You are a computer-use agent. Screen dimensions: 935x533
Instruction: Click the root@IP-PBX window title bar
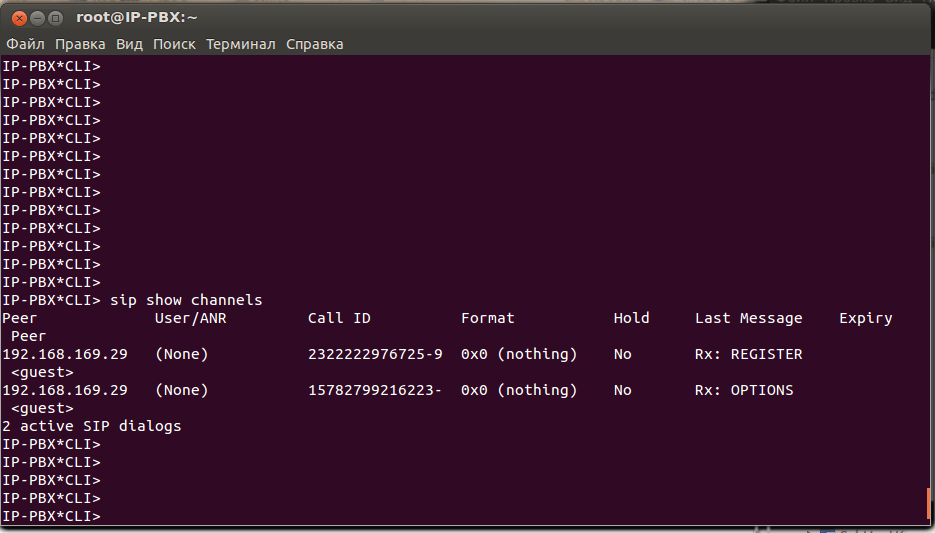pyautogui.click(x=500, y=17)
